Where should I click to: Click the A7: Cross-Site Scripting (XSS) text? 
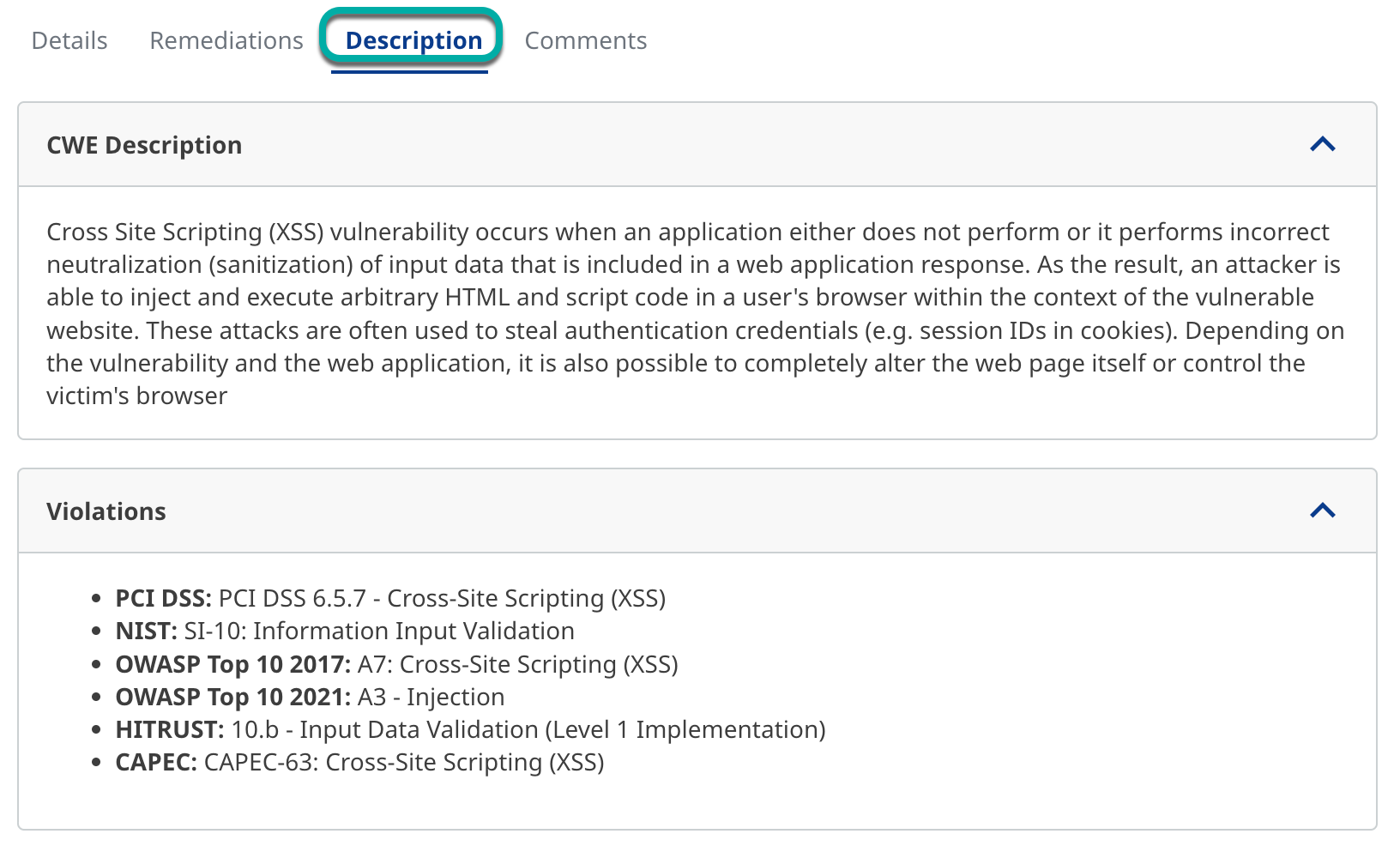pos(517,664)
